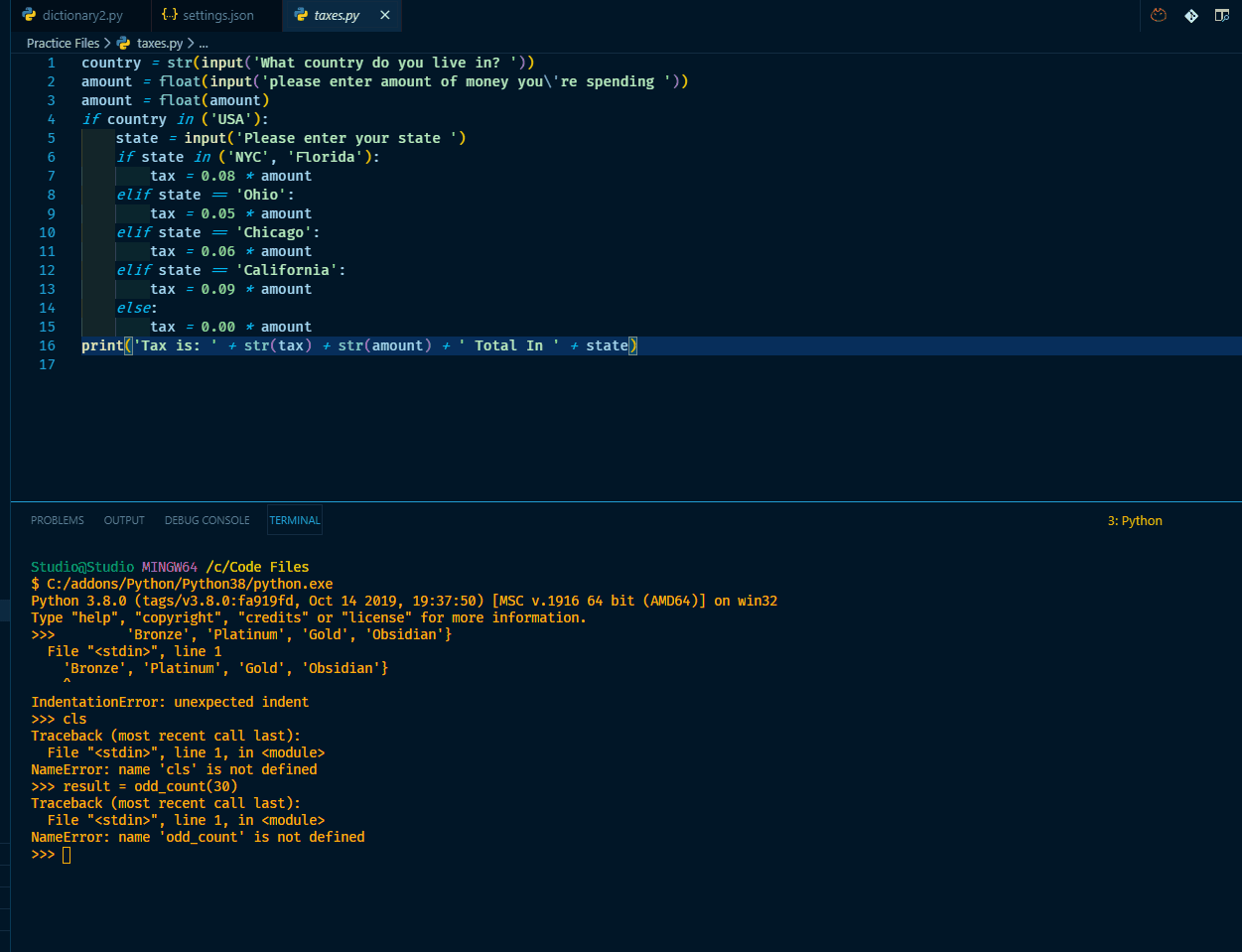This screenshot has height=952, width=1242.
Task: Open the '3: Python' terminal selector
Action: (x=1134, y=519)
